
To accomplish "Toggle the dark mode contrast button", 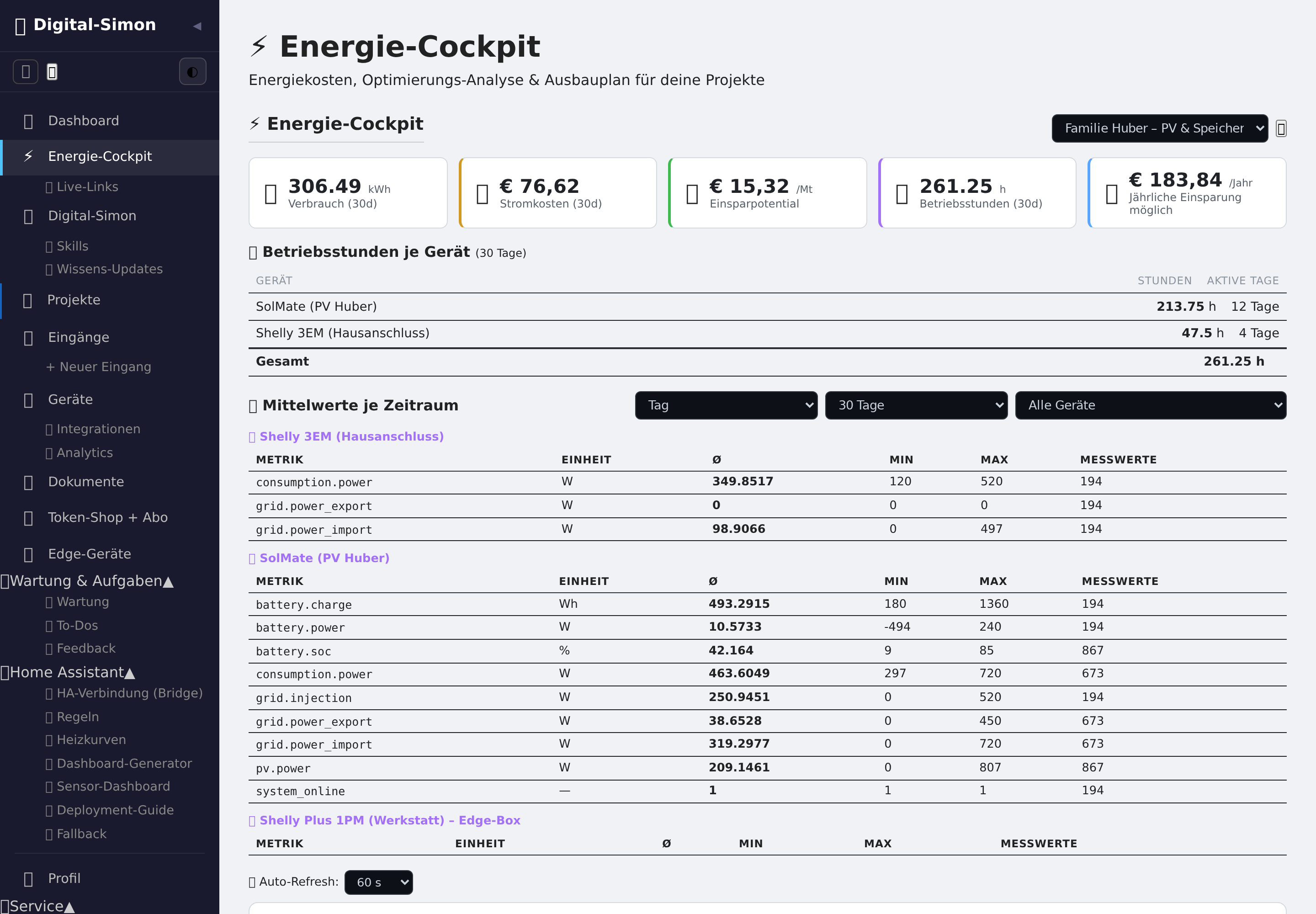I will click(192, 72).
